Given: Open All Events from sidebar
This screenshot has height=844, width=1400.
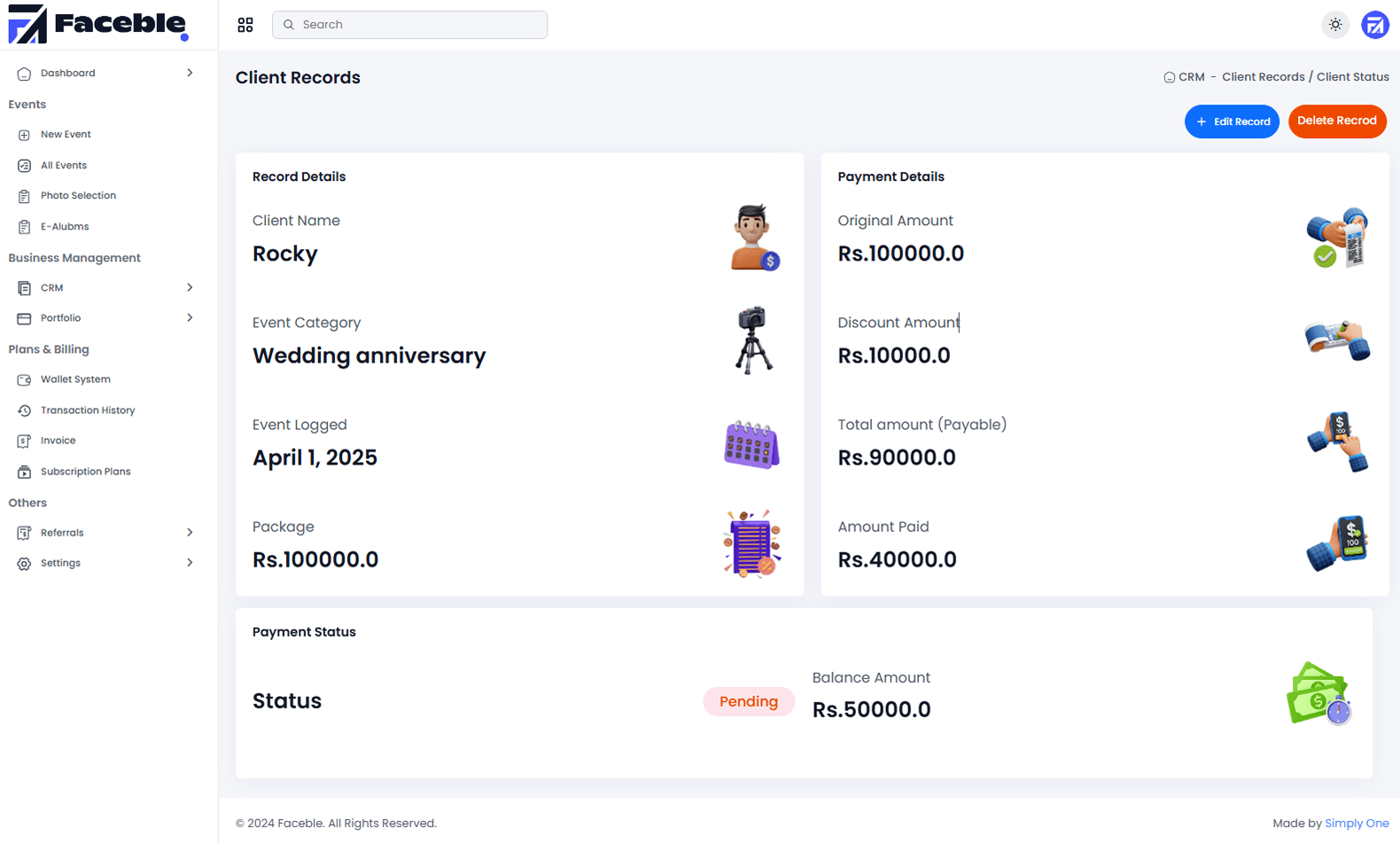Looking at the screenshot, I should pos(64,166).
